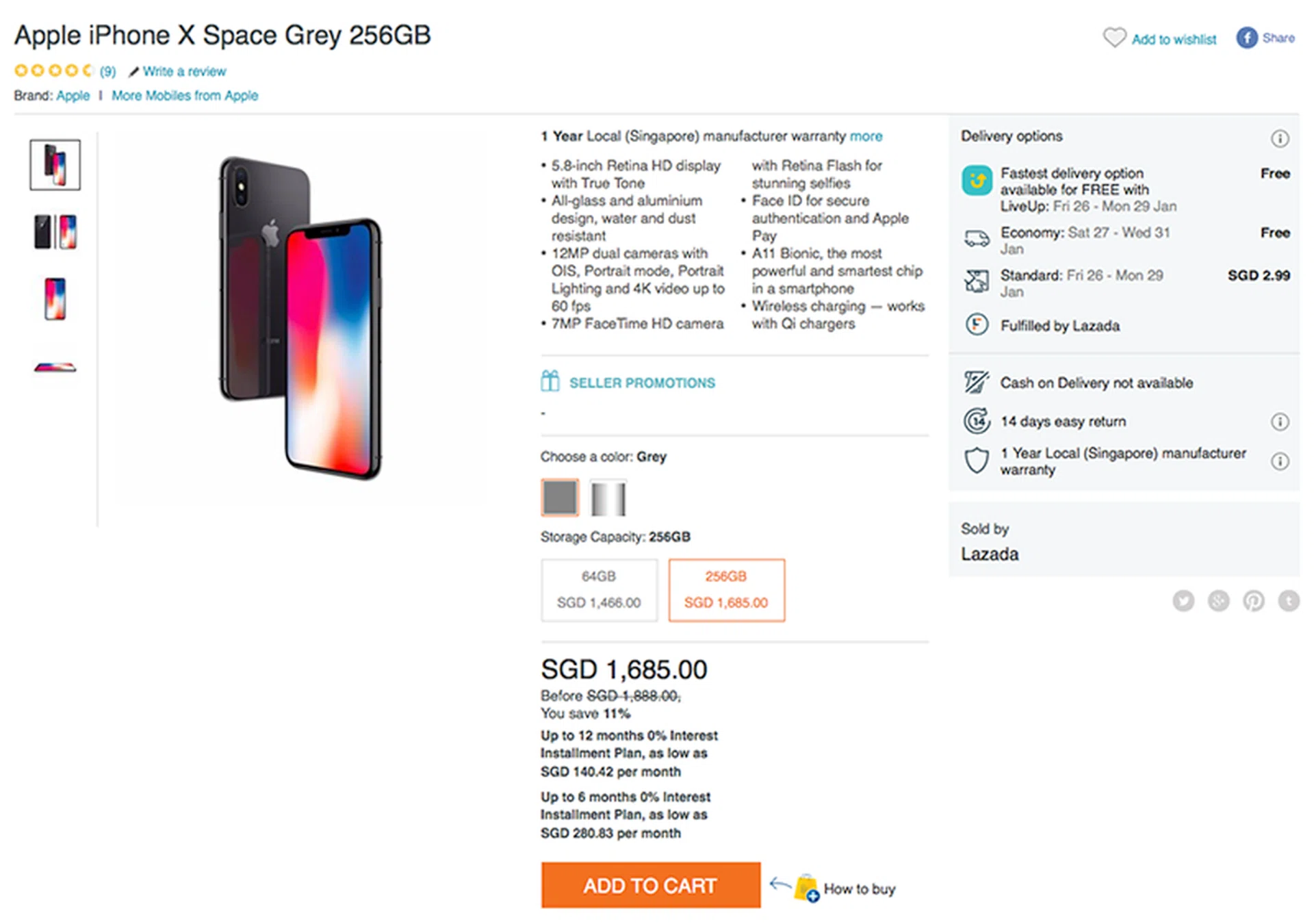1314x924 pixels.
Task: Click the Facebook Share icon
Action: [1246, 38]
